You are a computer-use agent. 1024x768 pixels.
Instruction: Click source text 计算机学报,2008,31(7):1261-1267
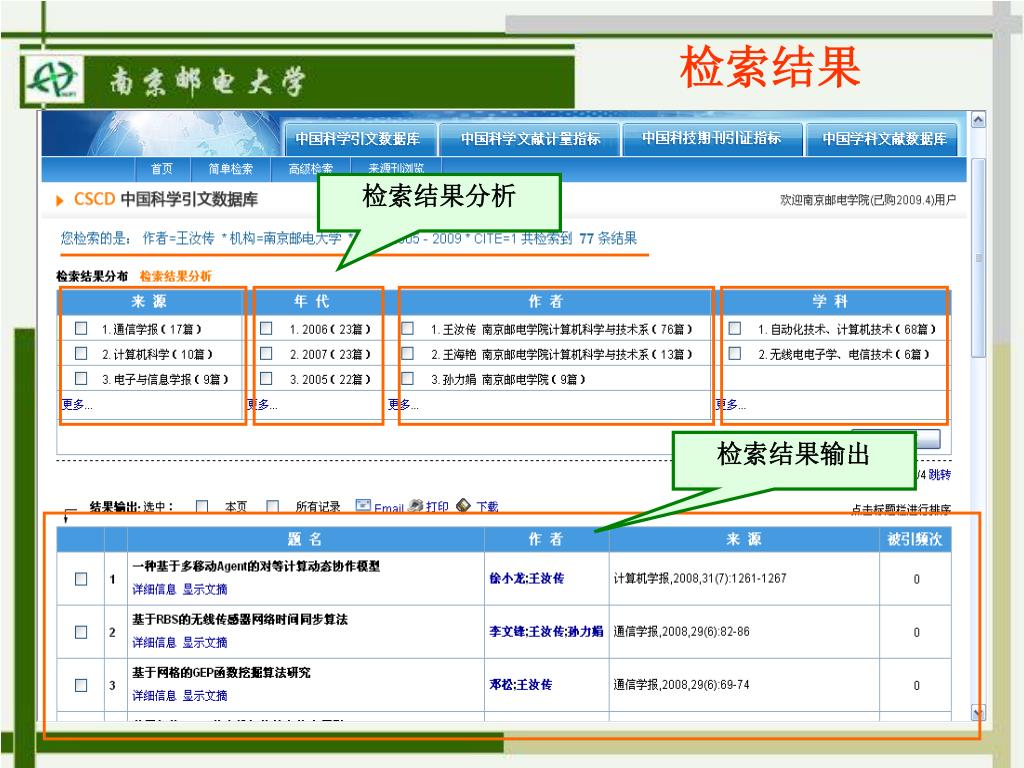[x=700, y=578]
